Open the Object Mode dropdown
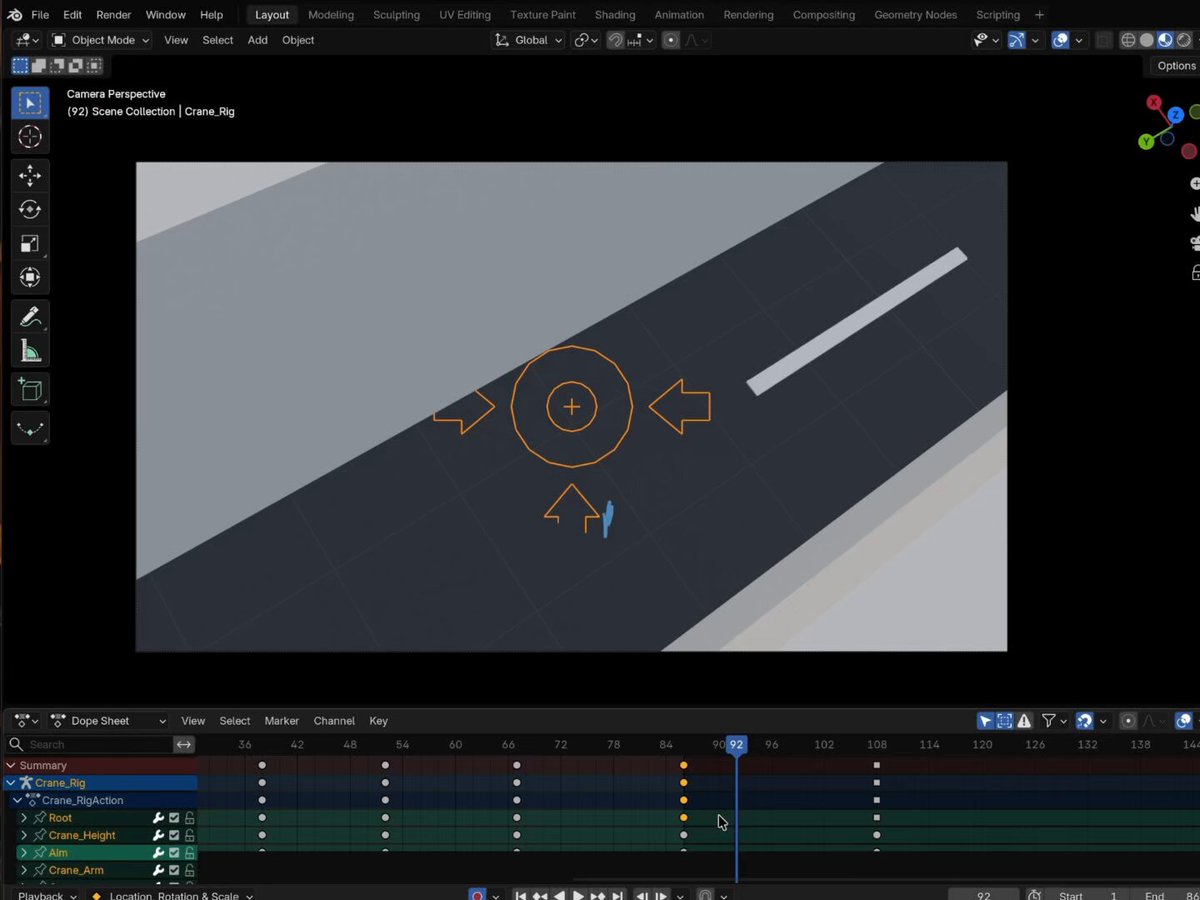The image size is (1200, 900). click(100, 40)
